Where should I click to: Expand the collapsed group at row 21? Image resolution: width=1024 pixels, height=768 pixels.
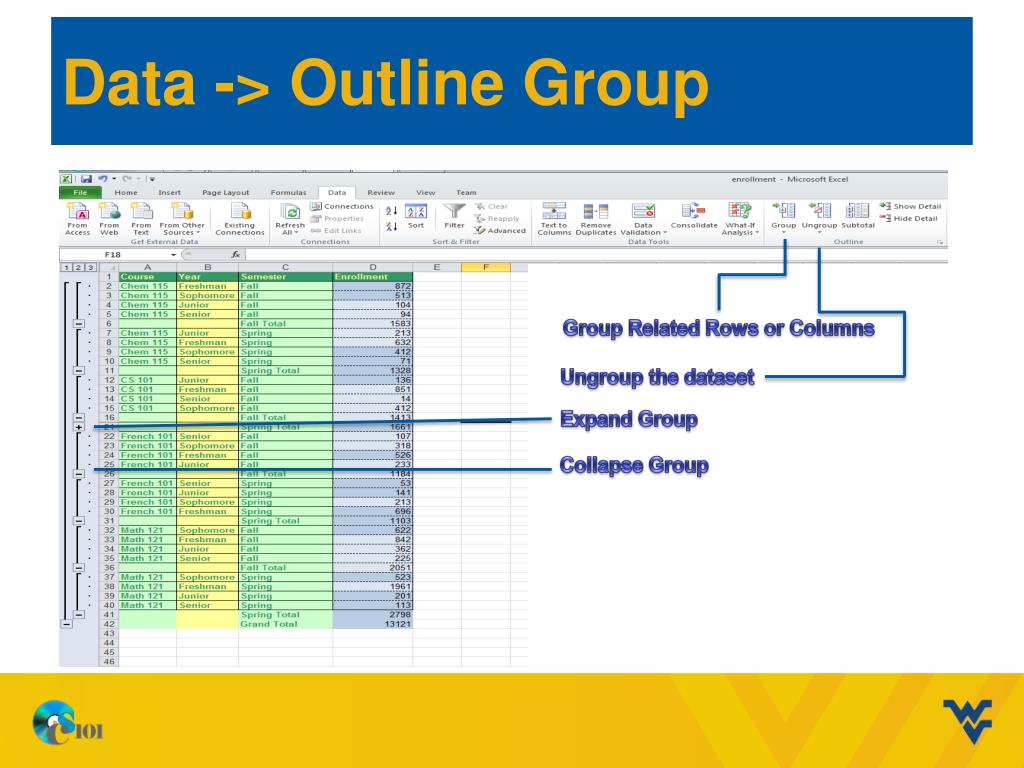click(x=78, y=427)
